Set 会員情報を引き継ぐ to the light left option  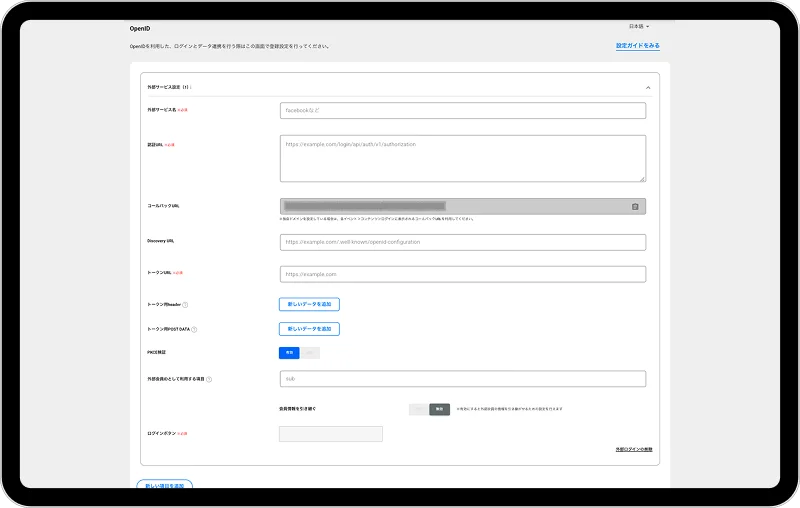419,409
